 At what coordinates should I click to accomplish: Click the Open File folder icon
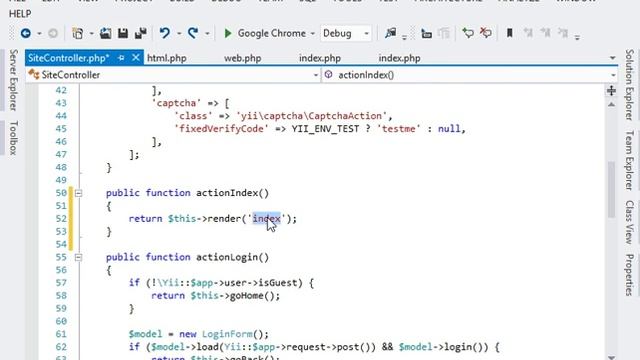(105, 33)
